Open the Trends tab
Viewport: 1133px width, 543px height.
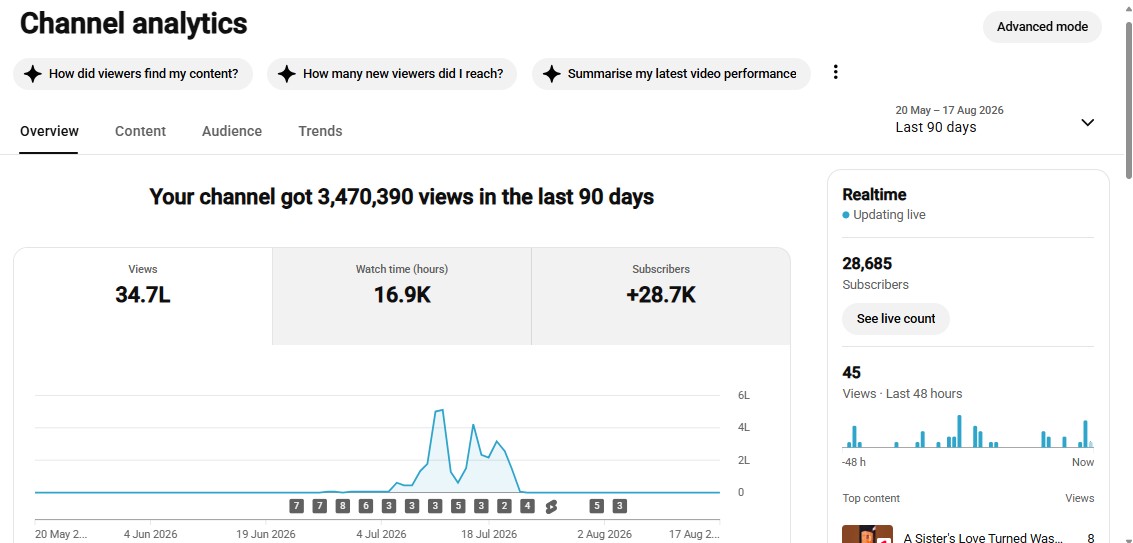[320, 131]
